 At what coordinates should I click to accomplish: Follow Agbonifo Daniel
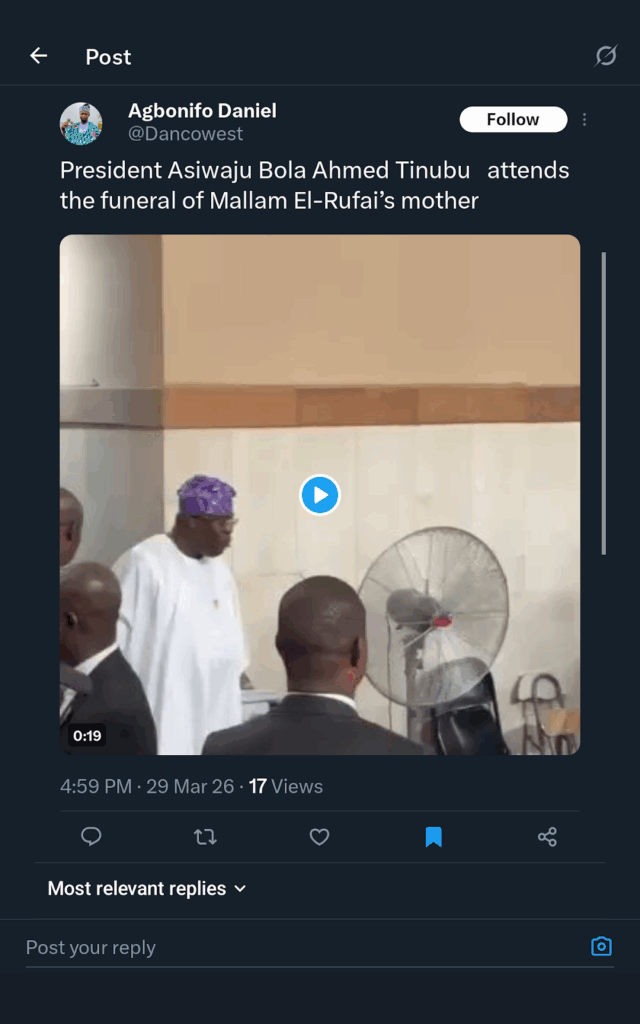[513, 120]
